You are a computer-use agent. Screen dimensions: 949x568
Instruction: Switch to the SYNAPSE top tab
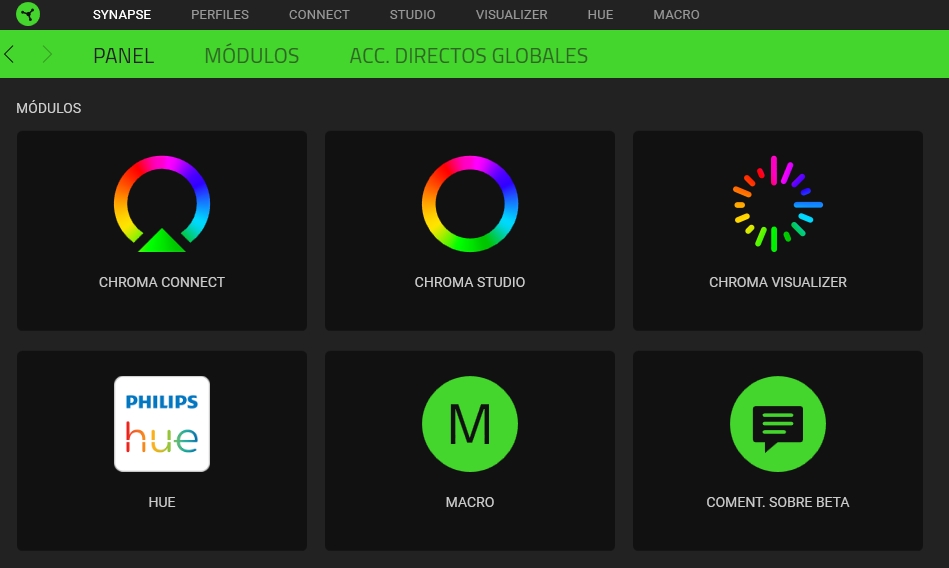[x=122, y=15]
